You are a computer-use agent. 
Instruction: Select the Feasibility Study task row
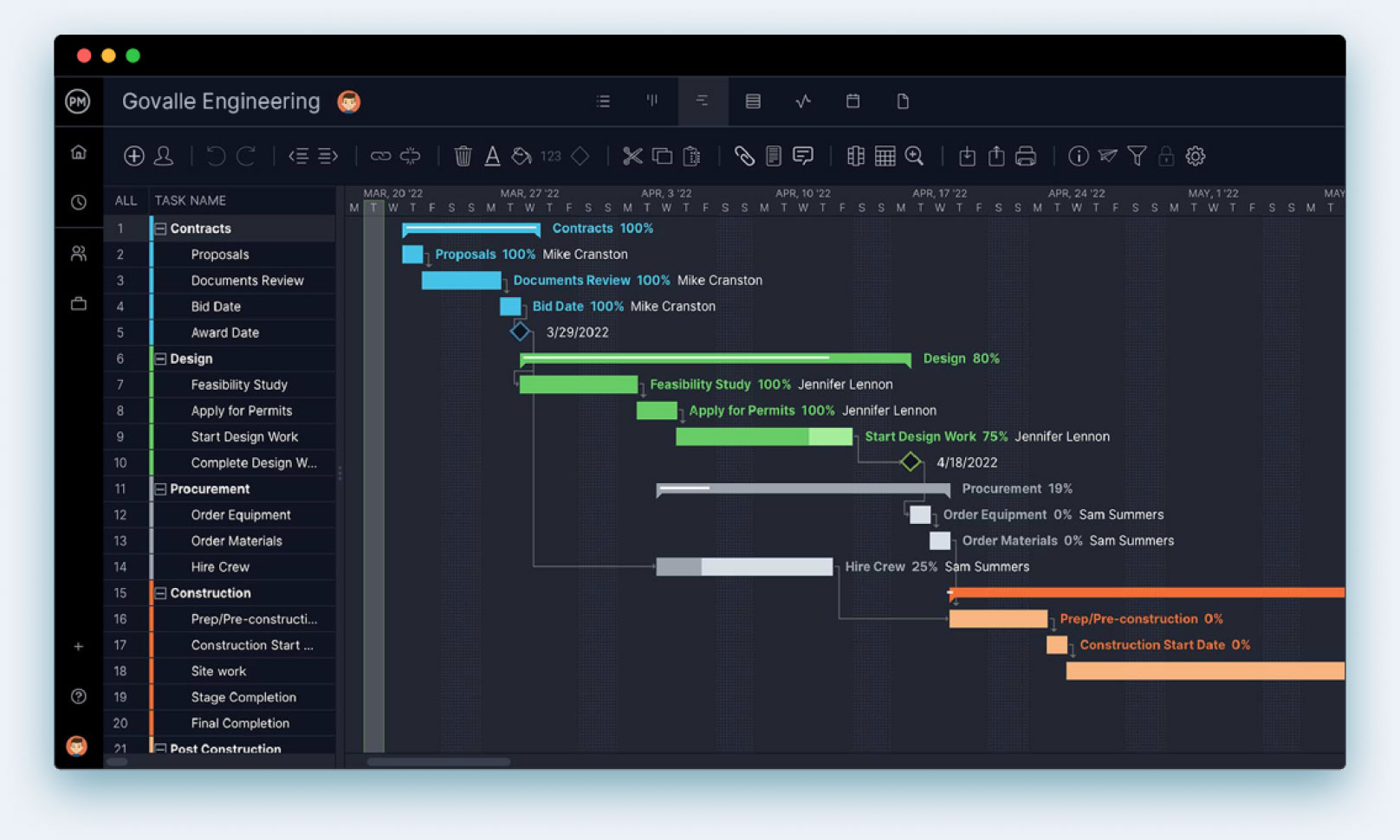(x=219, y=384)
